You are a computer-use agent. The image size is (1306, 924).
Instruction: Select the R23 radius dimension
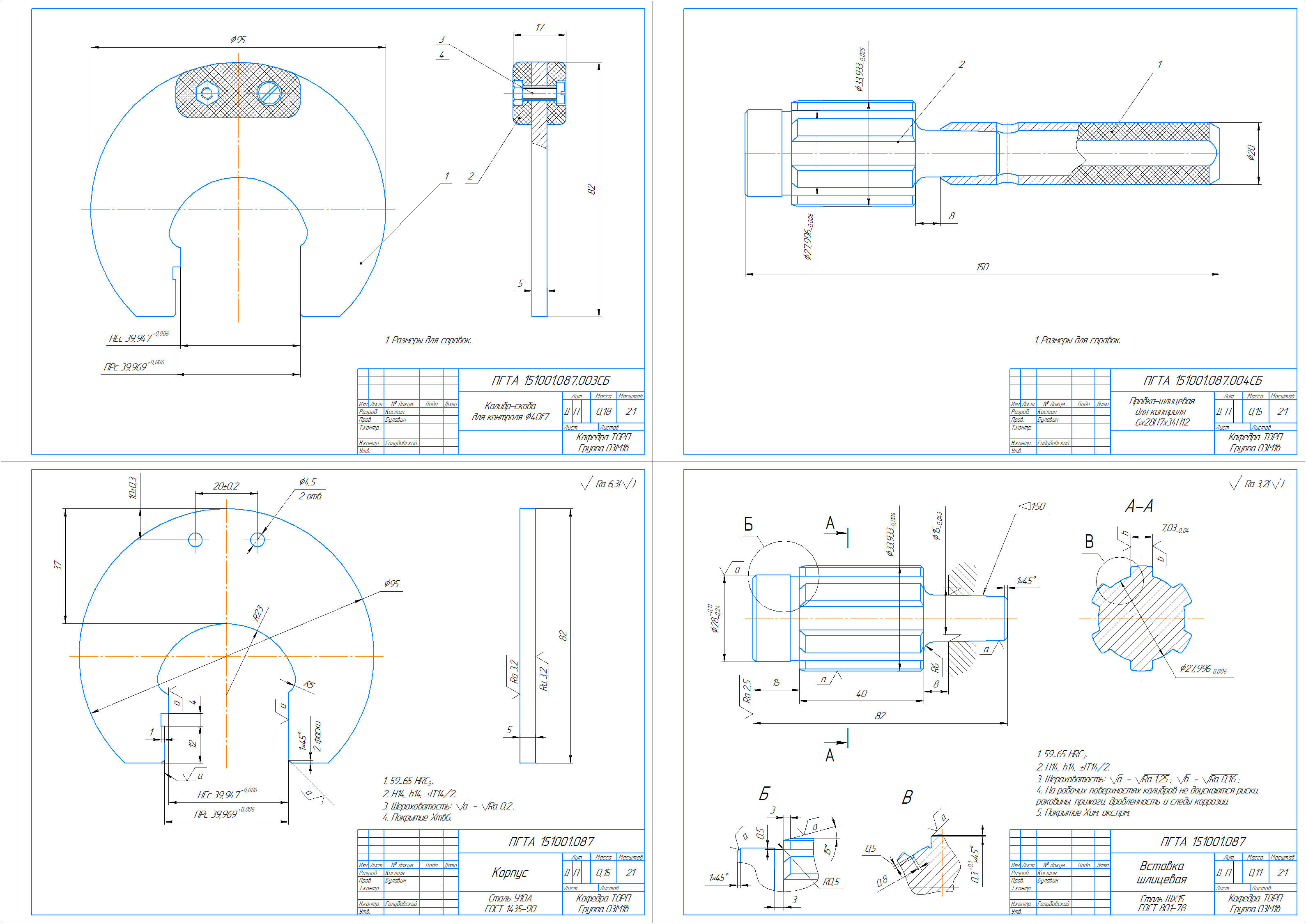[258, 613]
